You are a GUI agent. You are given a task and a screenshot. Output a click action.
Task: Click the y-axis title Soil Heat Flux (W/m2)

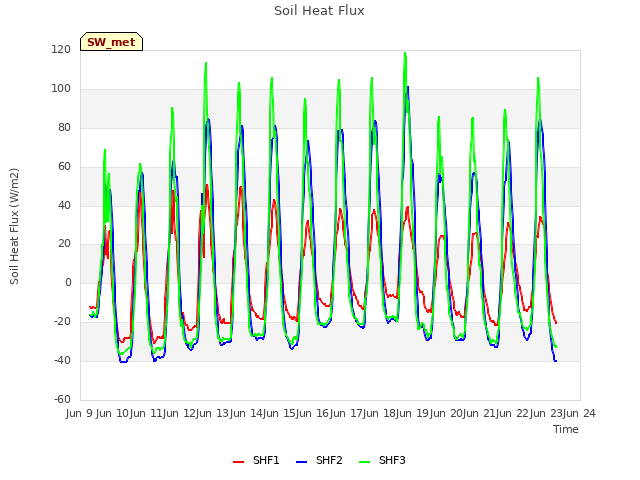(x=14, y=226)
